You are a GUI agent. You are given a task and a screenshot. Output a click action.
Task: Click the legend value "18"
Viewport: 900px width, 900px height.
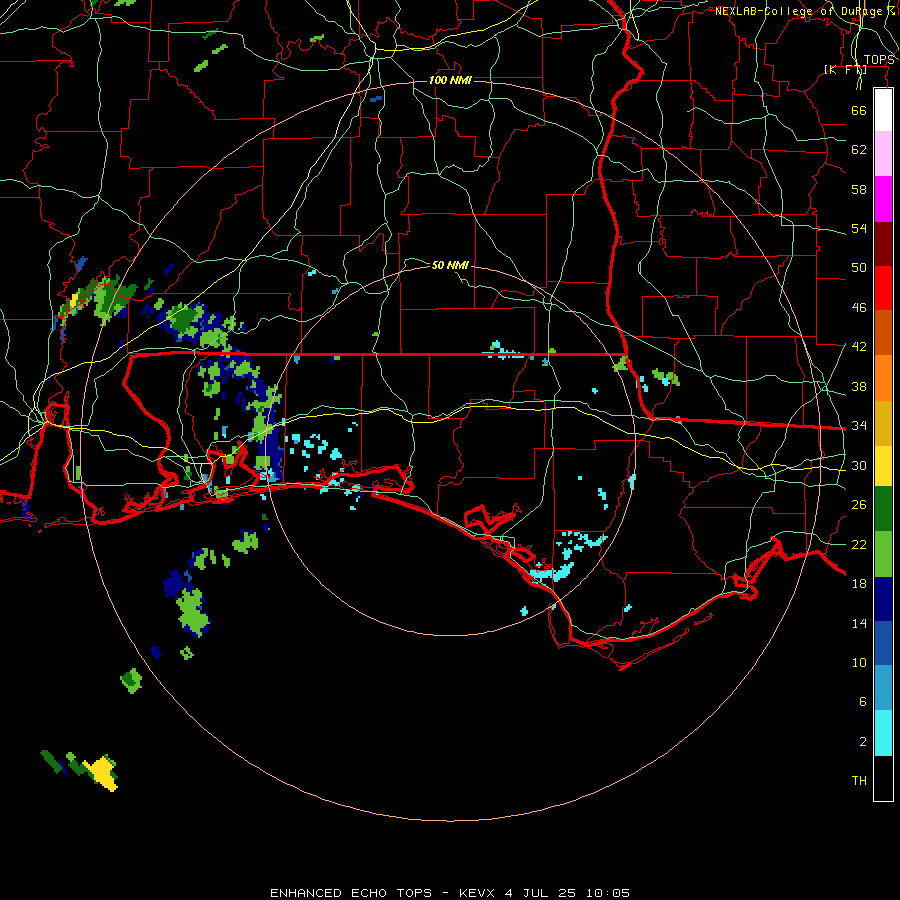(x=859, y=584)
